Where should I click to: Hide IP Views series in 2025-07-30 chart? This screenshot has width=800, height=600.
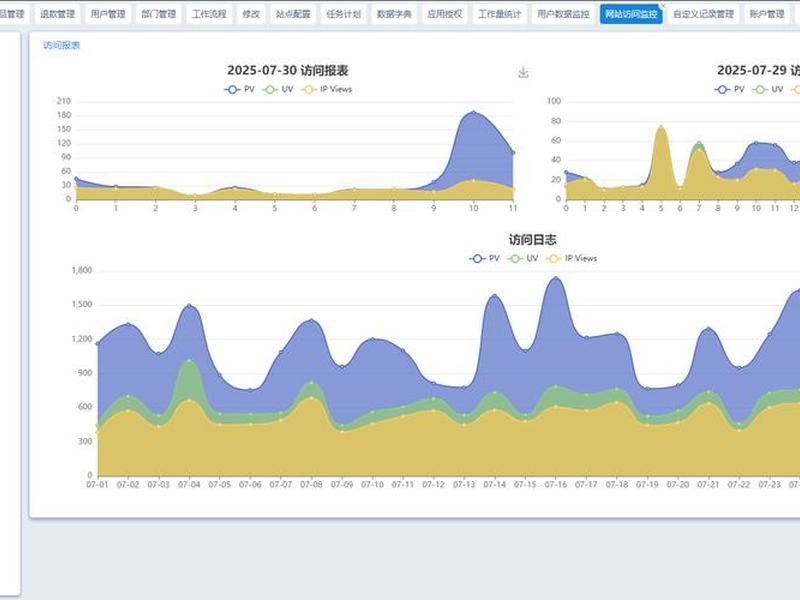pos(327,89)
